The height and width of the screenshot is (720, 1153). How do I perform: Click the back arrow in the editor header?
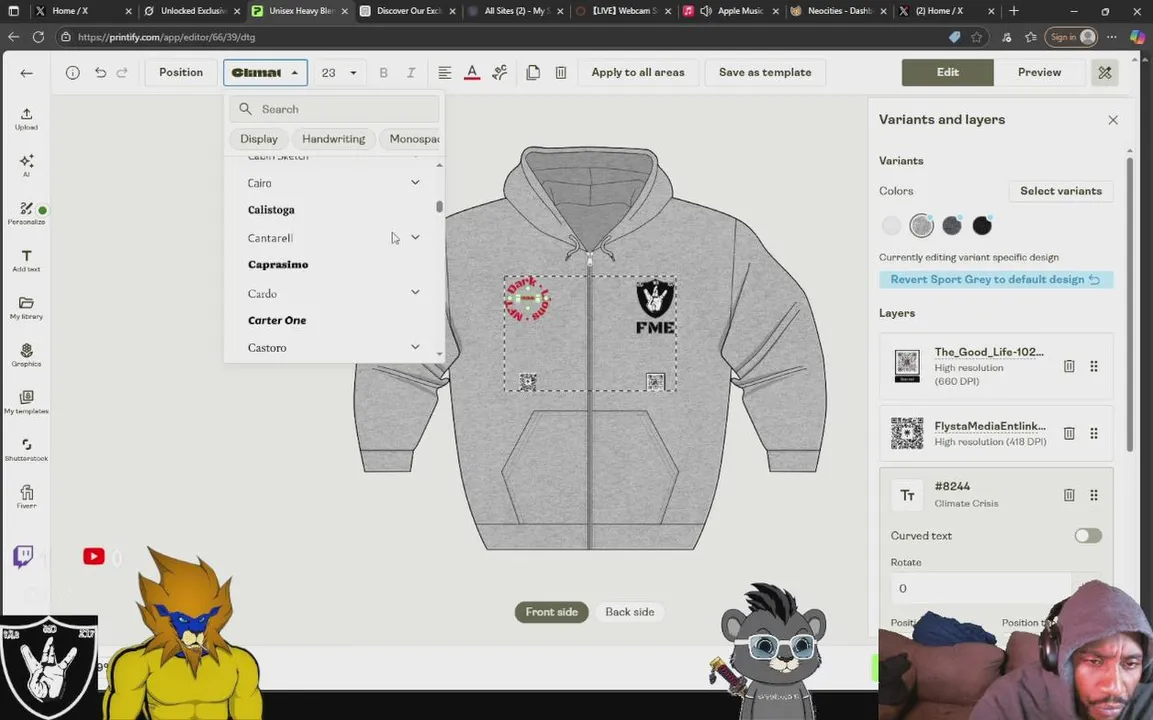click(26, 73)
